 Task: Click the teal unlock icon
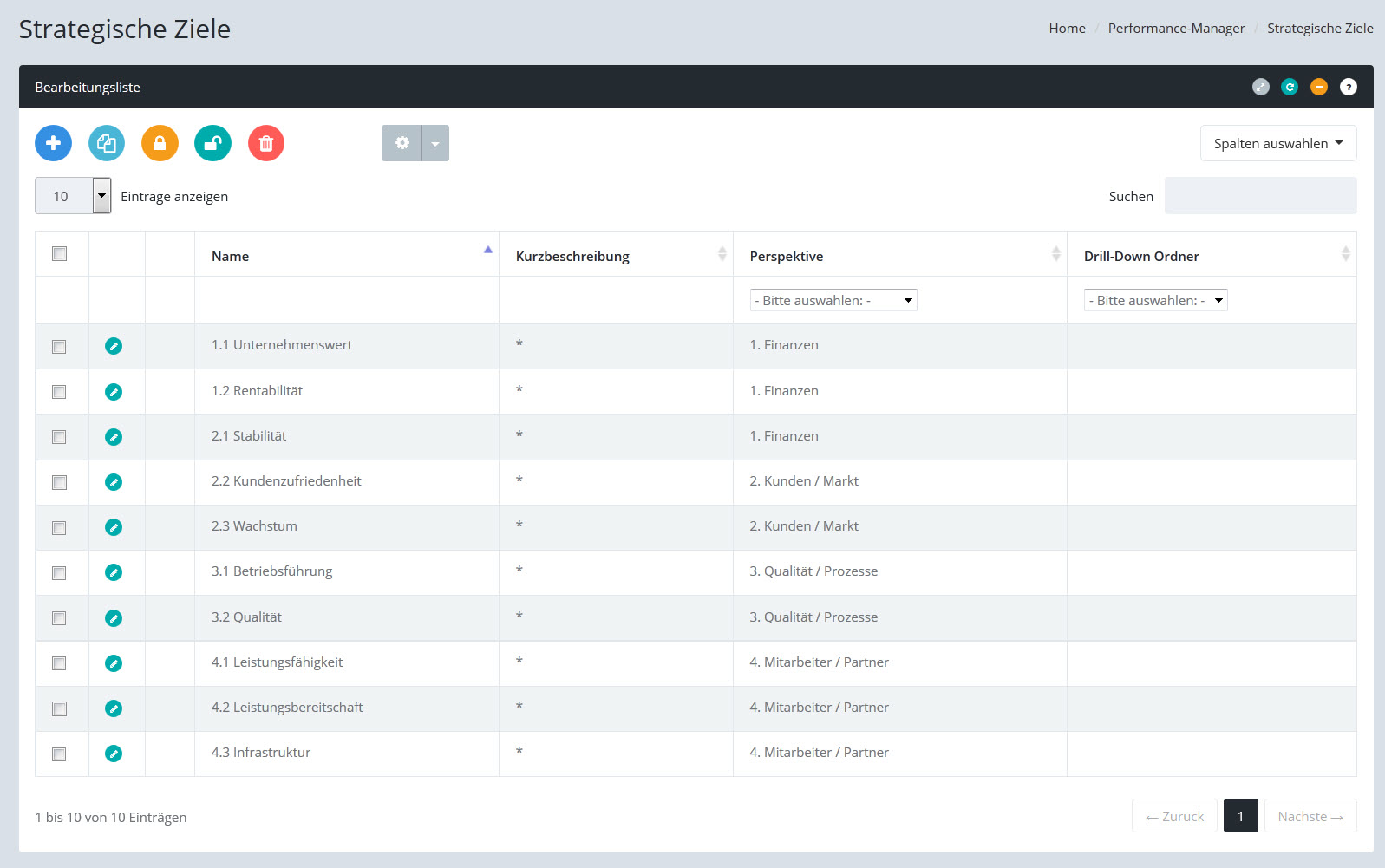212,143
